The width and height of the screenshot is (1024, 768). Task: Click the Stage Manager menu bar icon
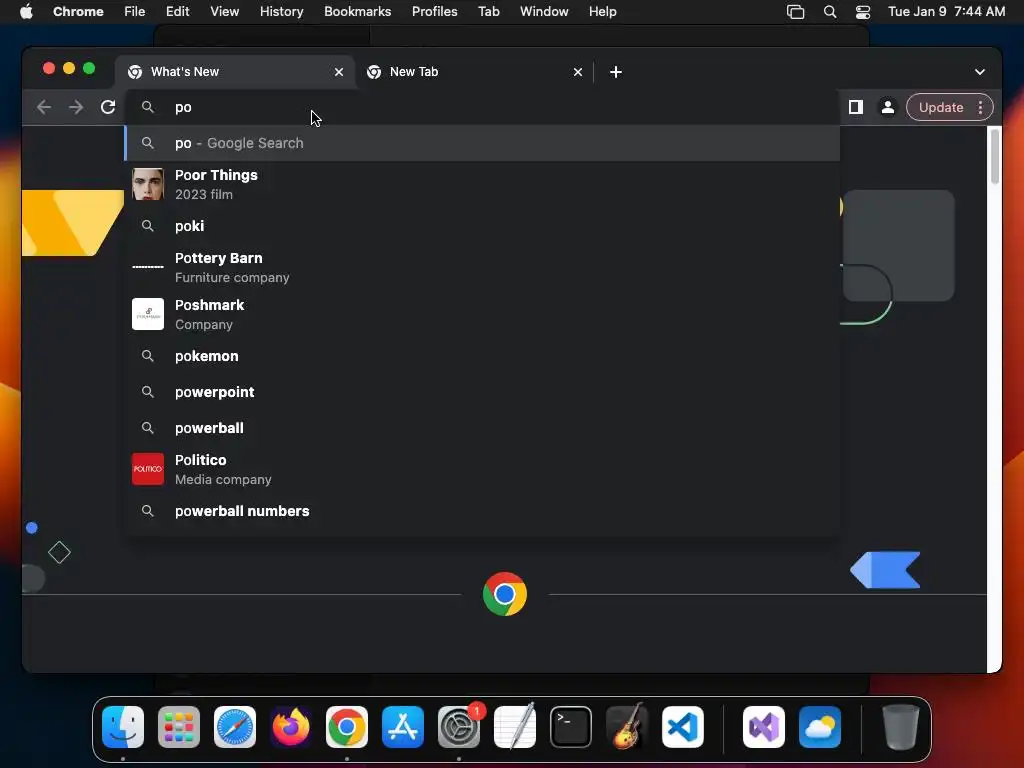click(795, 12)
